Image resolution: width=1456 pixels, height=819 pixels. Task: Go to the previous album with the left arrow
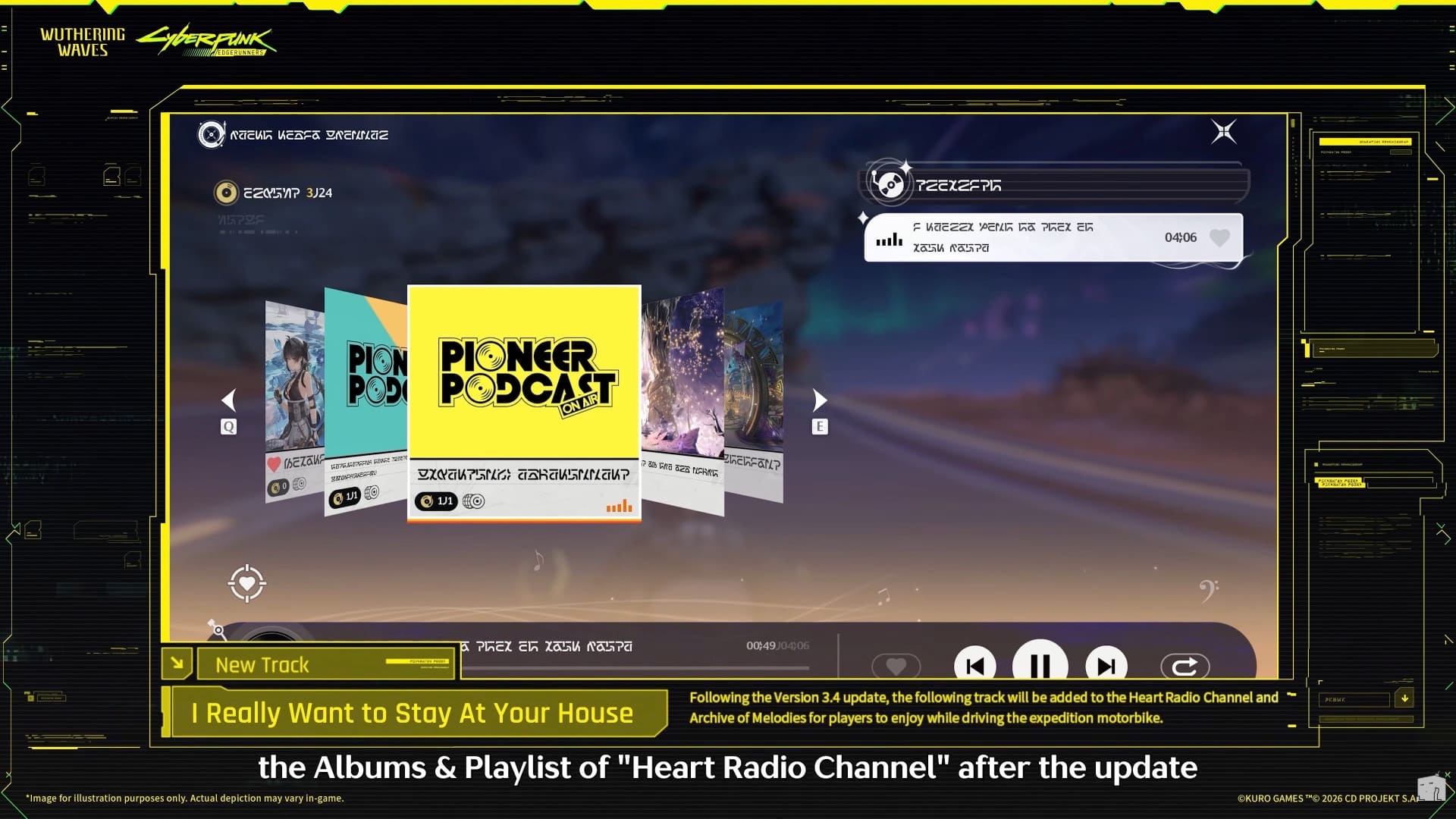click(229, 400)
